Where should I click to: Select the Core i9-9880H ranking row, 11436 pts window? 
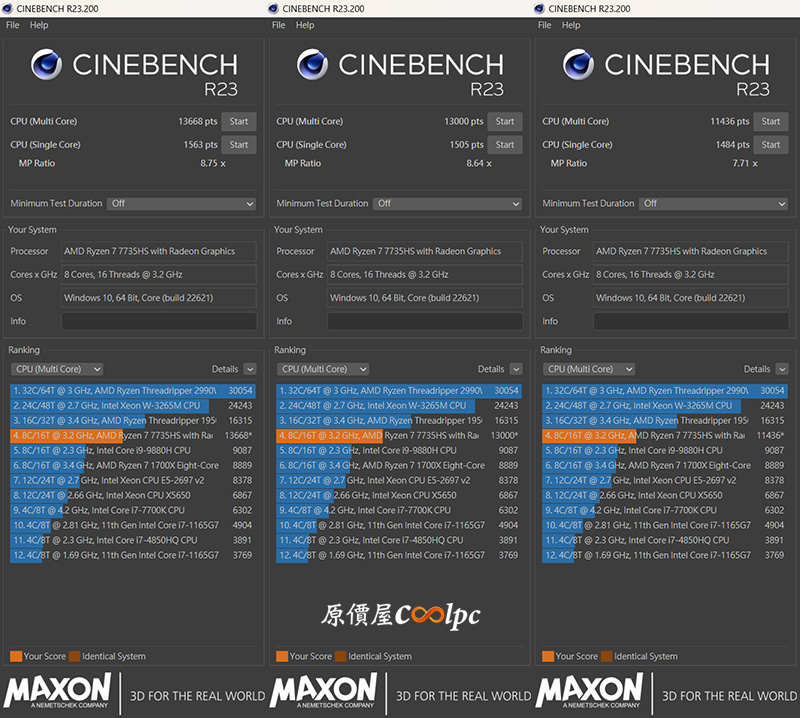[665, 451]
